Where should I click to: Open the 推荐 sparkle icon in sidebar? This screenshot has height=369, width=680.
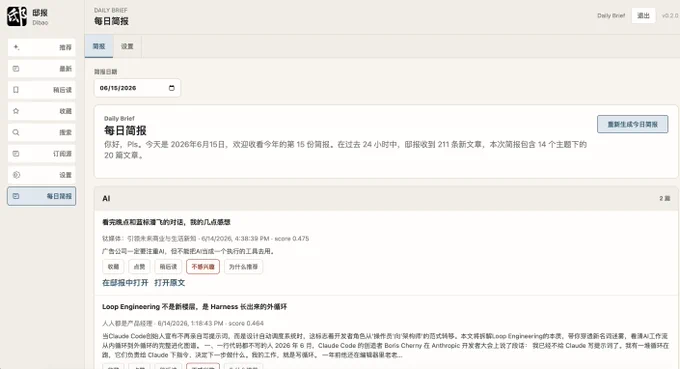pyautogui.click(x=16, y=47)
